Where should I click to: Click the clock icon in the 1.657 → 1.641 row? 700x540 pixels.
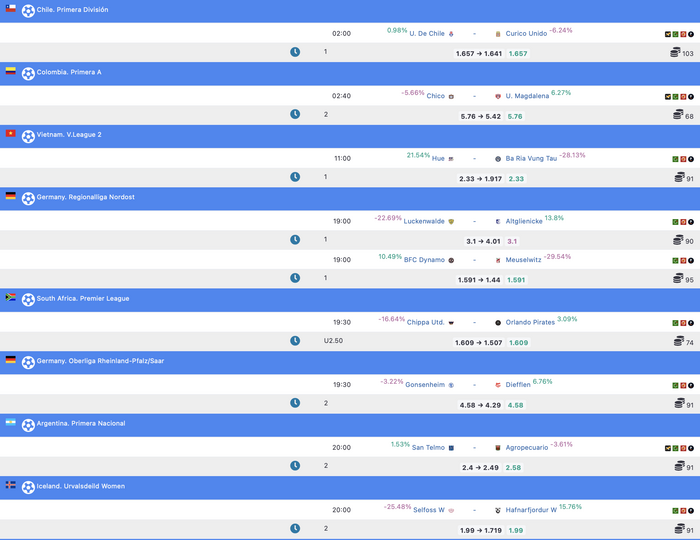click(x=295, y=52)
